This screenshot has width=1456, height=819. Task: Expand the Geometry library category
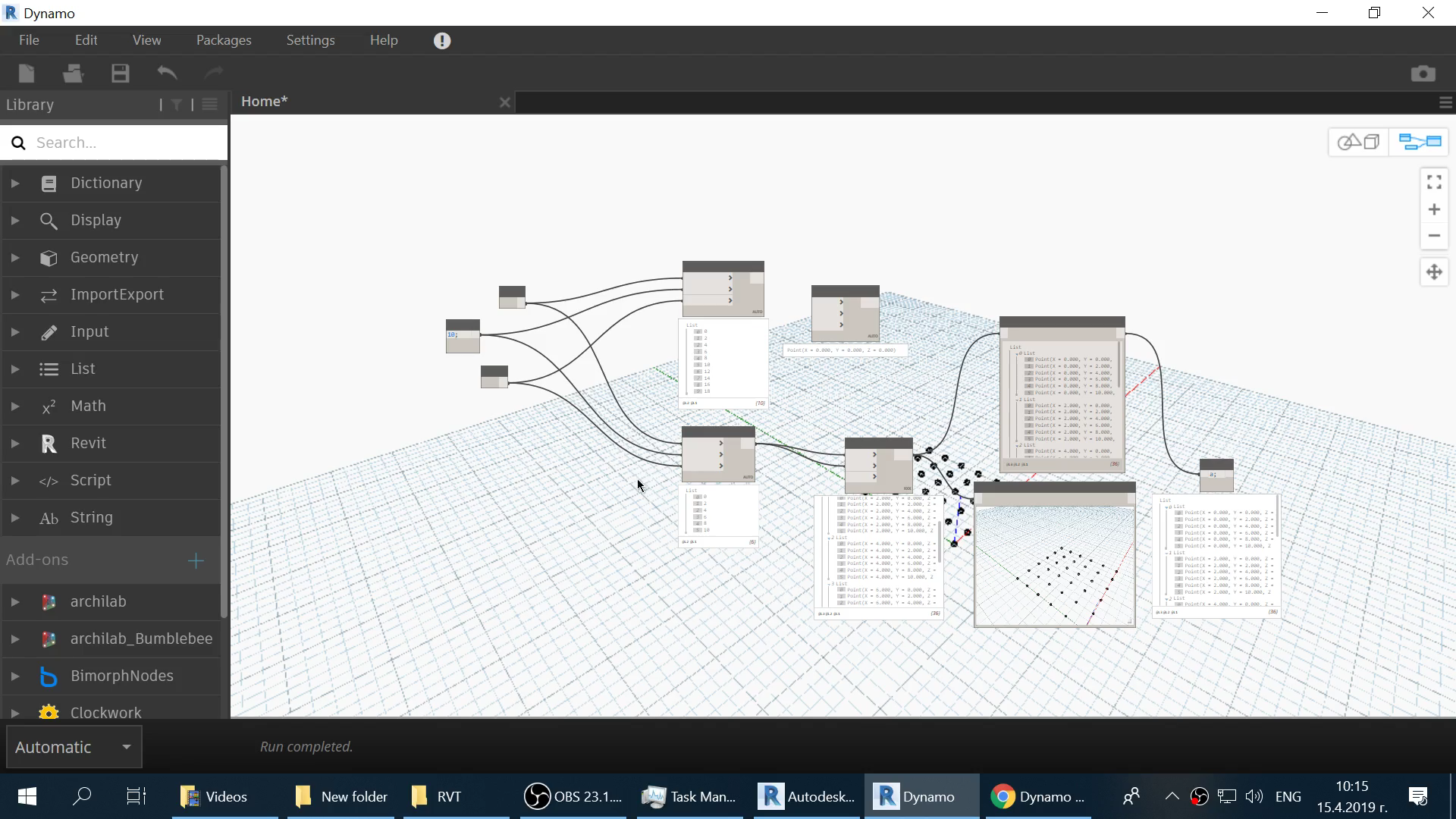pos(104,257)
